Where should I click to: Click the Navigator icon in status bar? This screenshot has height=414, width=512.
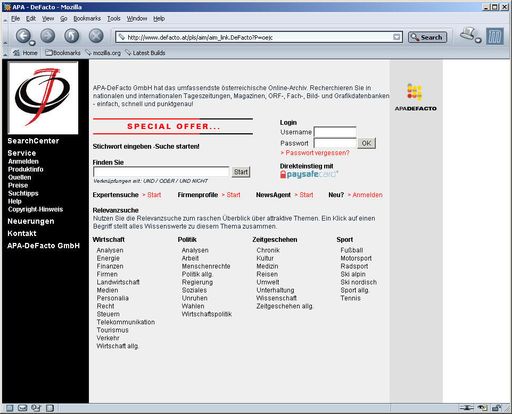[9, 408]
